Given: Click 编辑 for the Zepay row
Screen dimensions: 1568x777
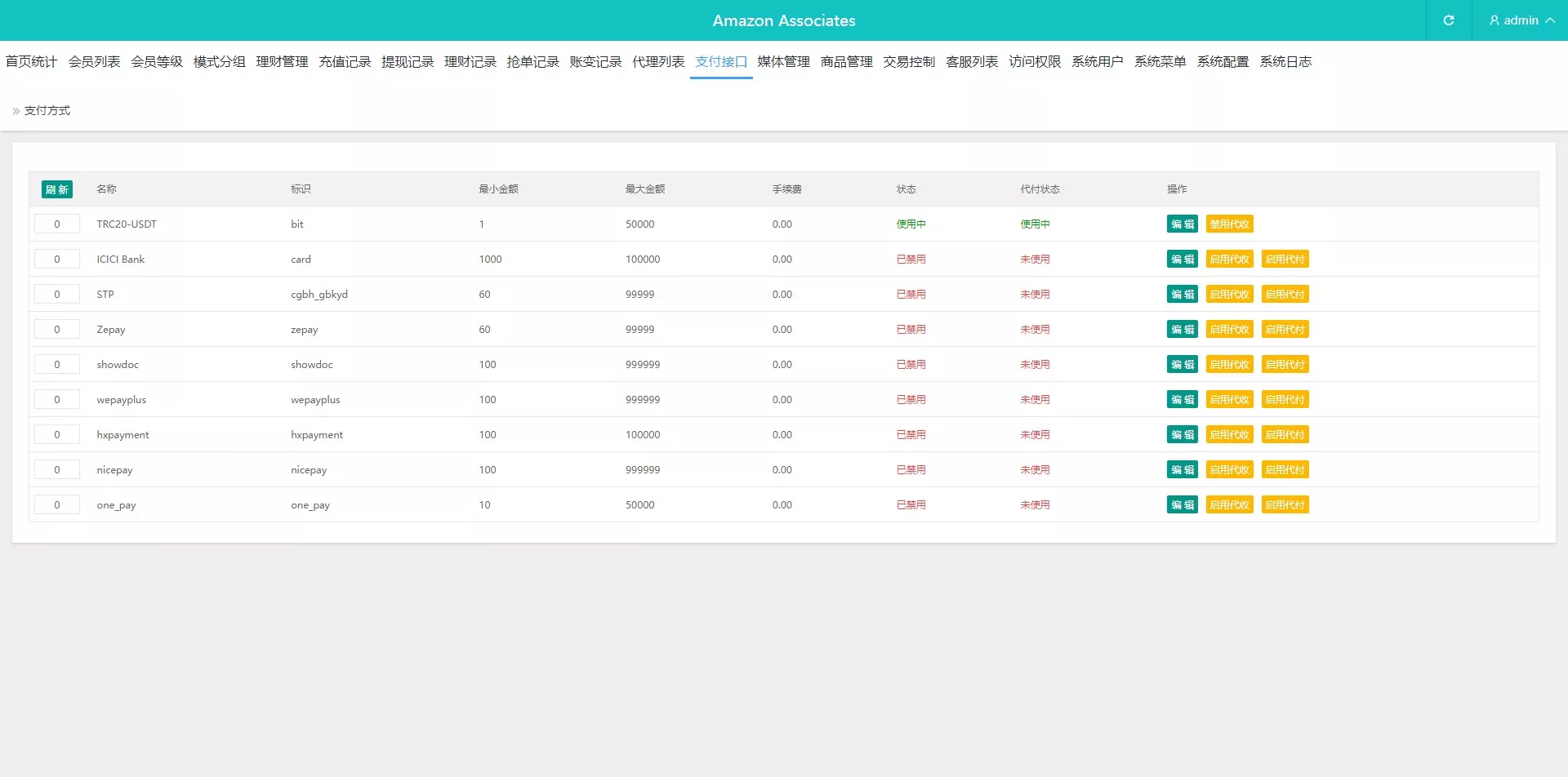Looking at the screenshot, I should click(1182, 330).
